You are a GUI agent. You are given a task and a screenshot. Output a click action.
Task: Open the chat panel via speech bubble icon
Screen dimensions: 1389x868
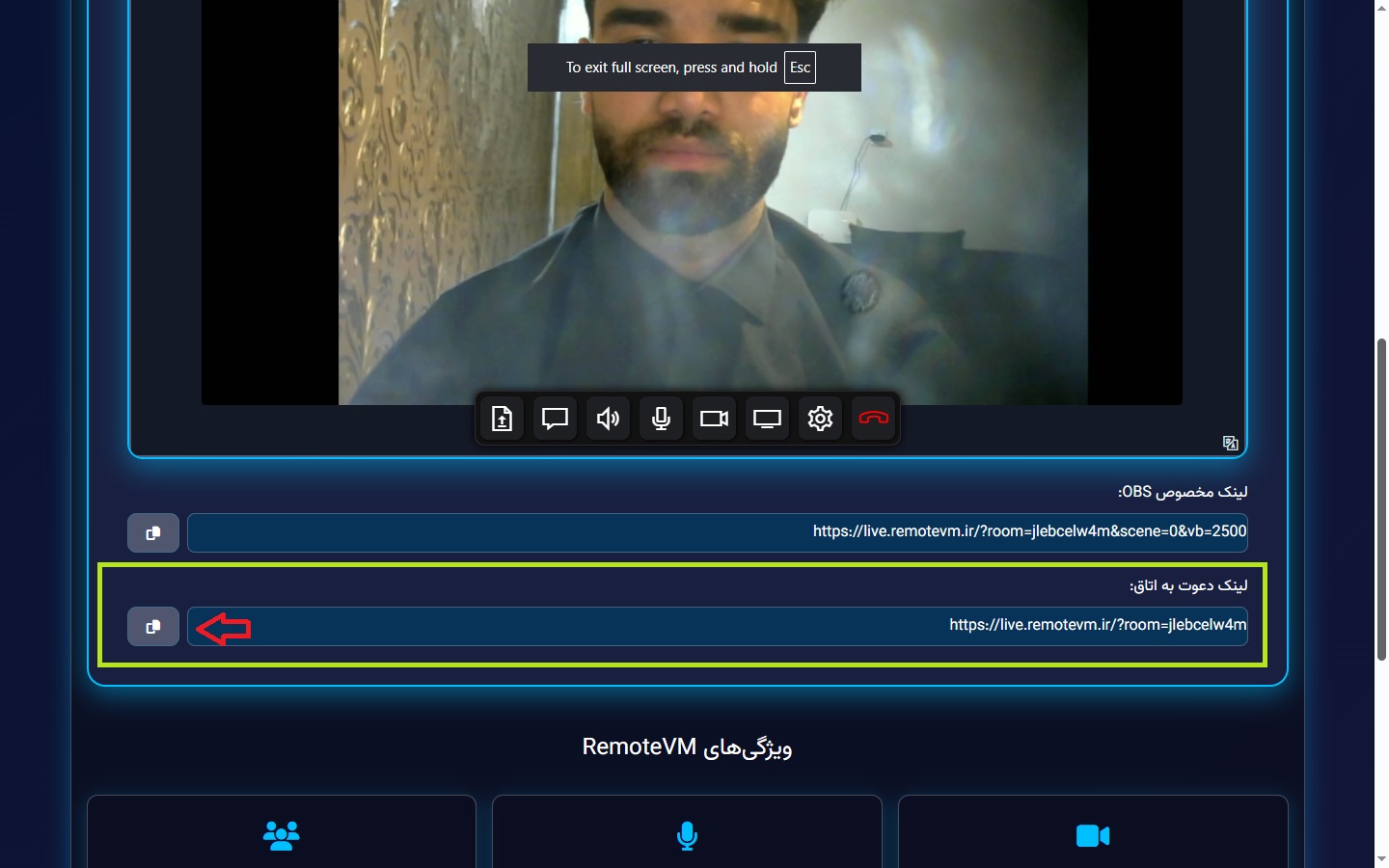[x=555, y=419]
